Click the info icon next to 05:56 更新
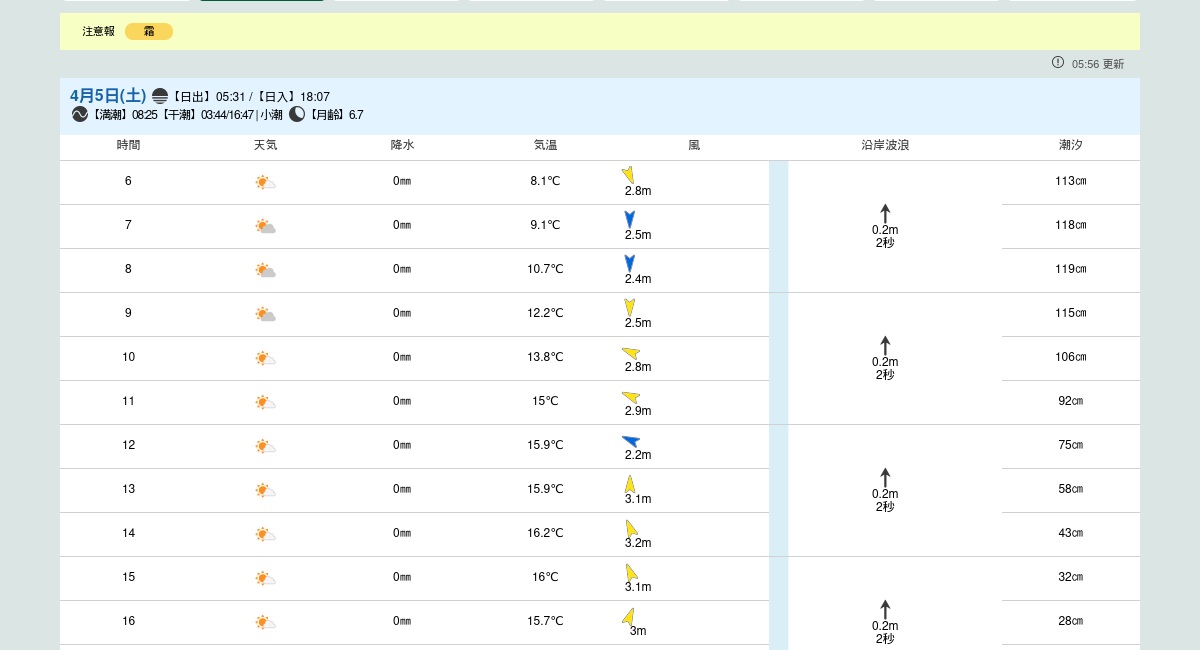 click(1058, 63)
